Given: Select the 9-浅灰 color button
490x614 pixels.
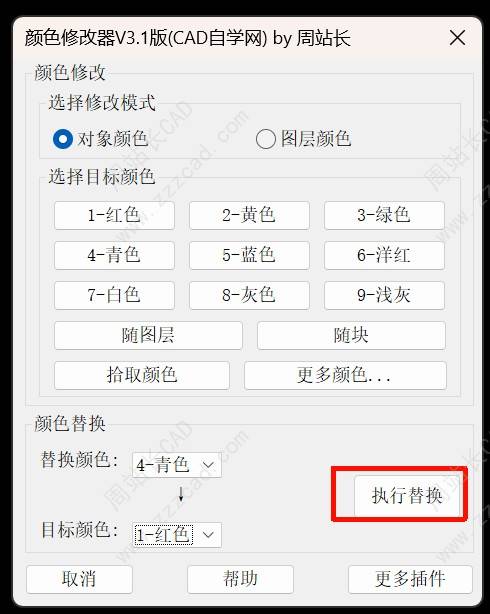Looking at the screenshot, I should point(384,295).
